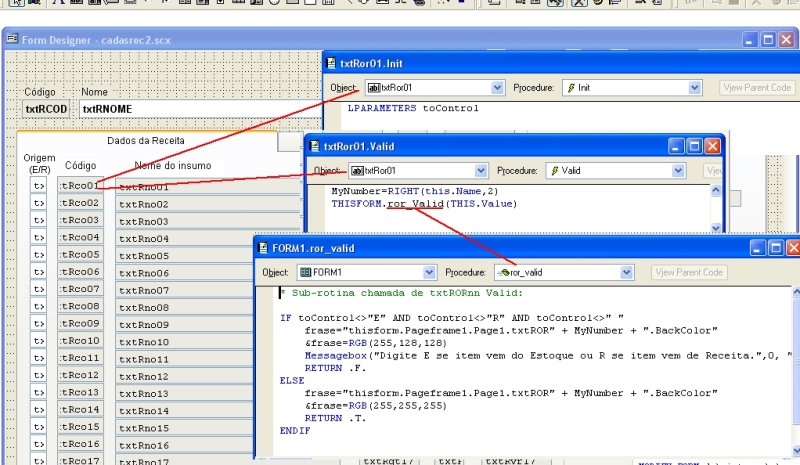This screenshot has height=465, width=800.
Task: Click the Origem (E/R) column label
Action: [x=39, y=163]
